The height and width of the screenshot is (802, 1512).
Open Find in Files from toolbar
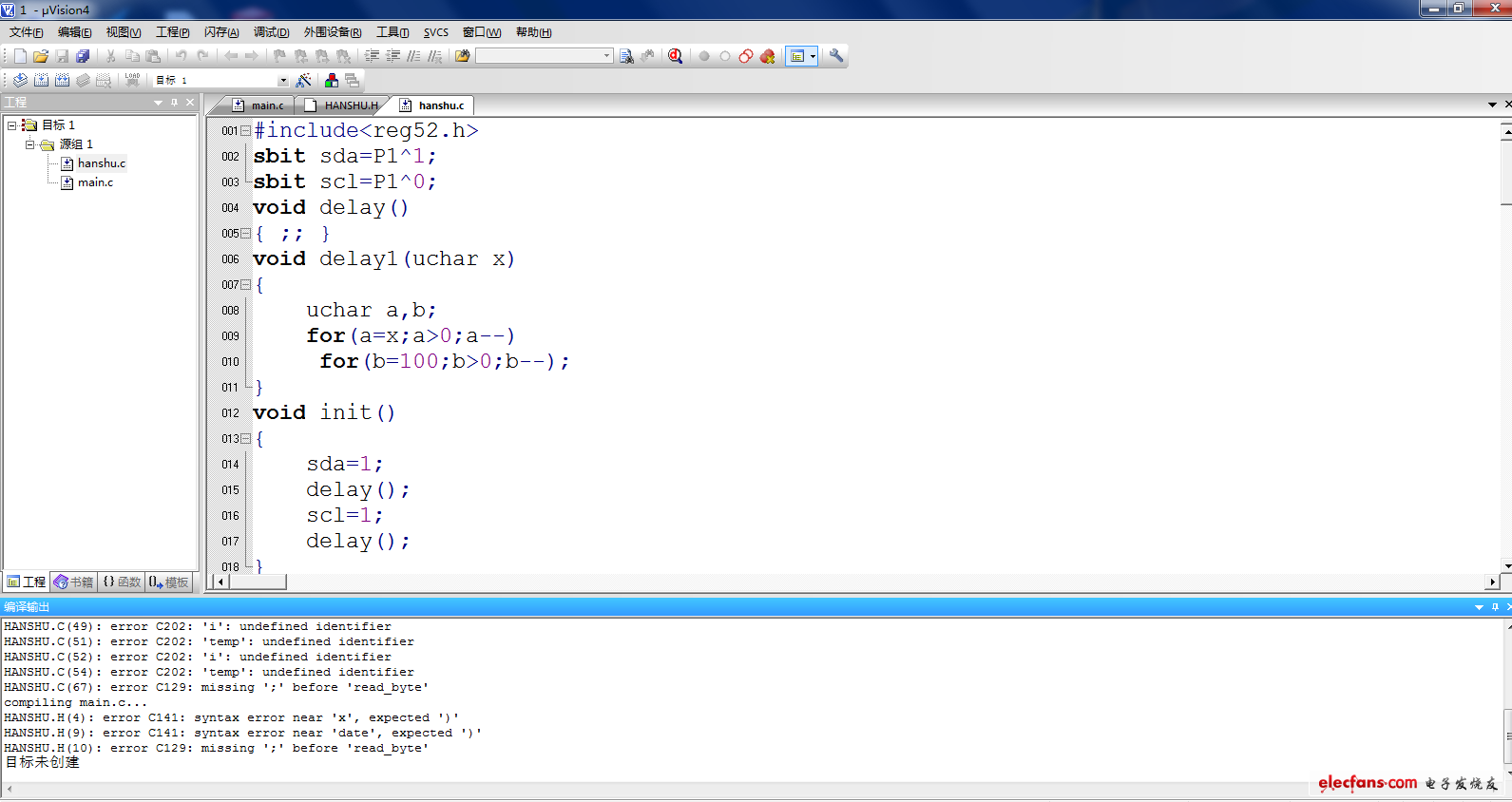click(462, 56)
